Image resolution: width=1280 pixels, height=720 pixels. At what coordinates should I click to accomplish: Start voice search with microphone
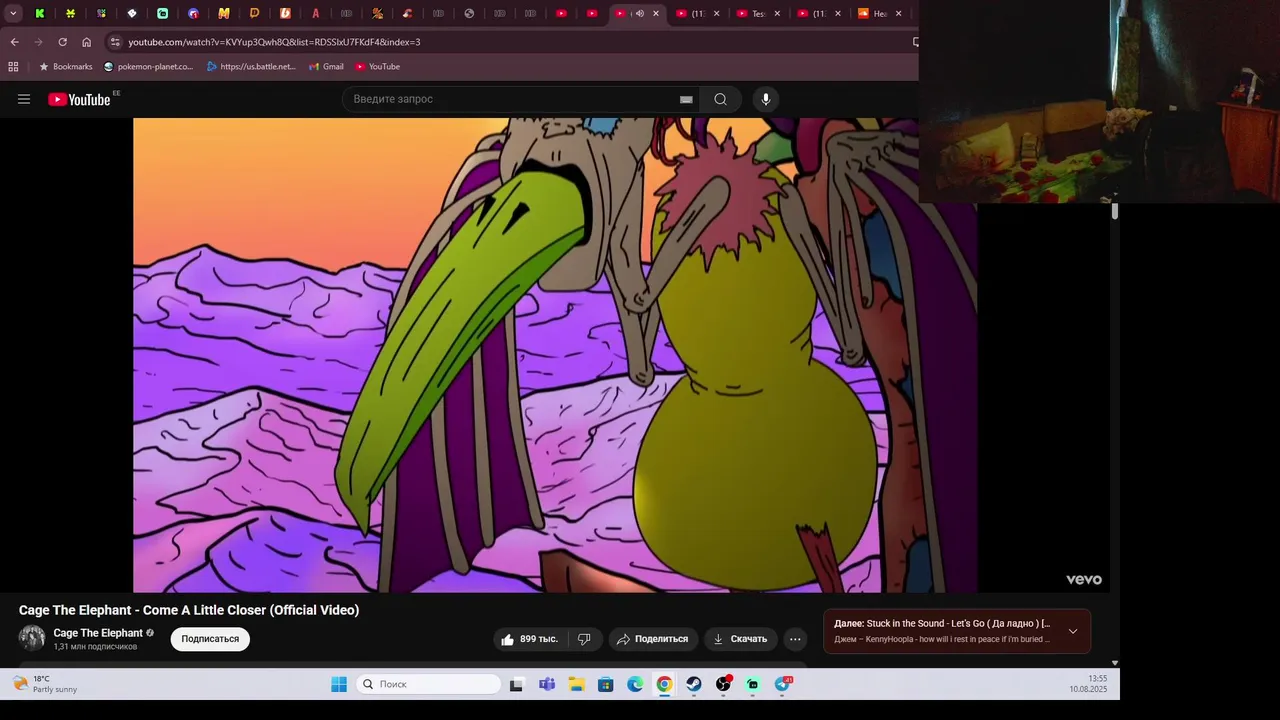click(x=766, y=99)
